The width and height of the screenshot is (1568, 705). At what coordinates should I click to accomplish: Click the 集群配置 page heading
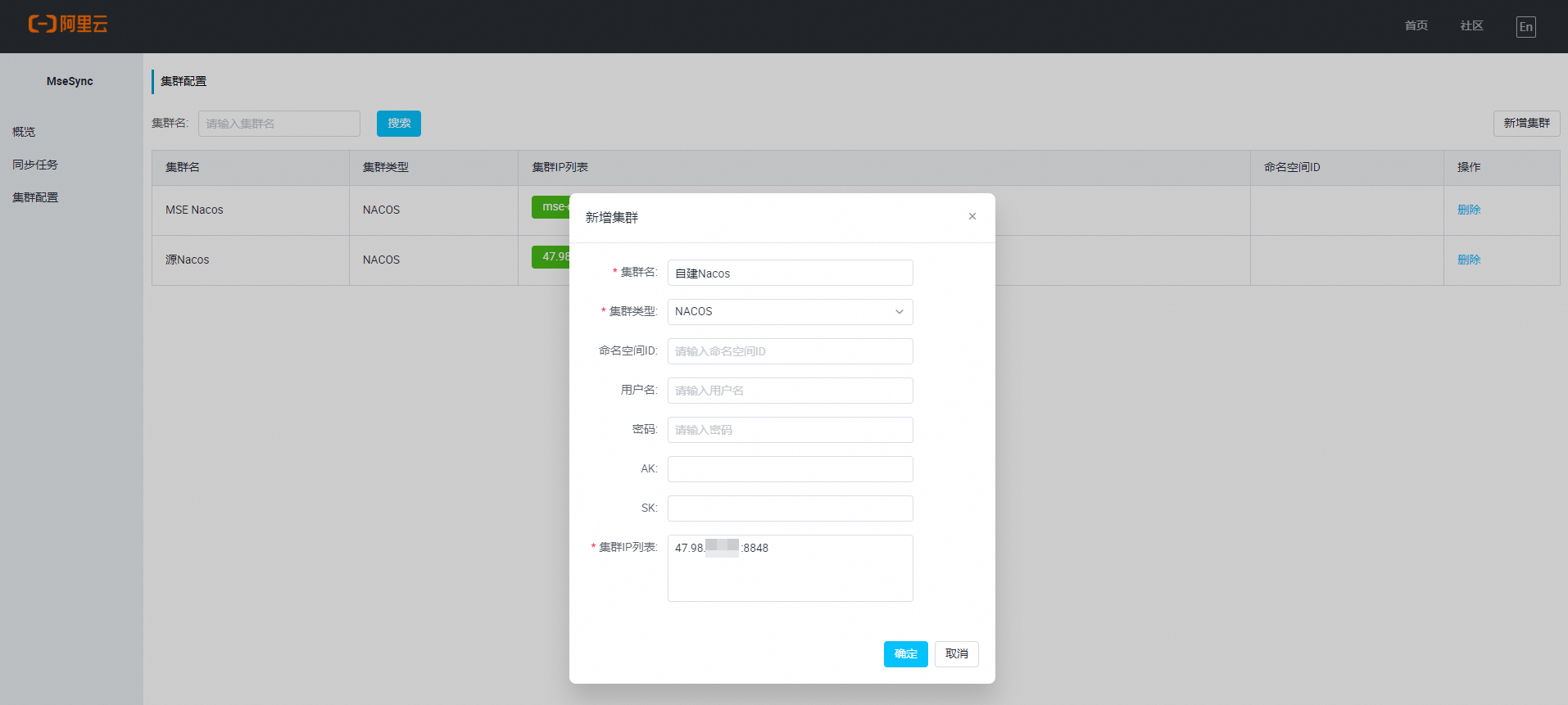click(x=184, y=81)
